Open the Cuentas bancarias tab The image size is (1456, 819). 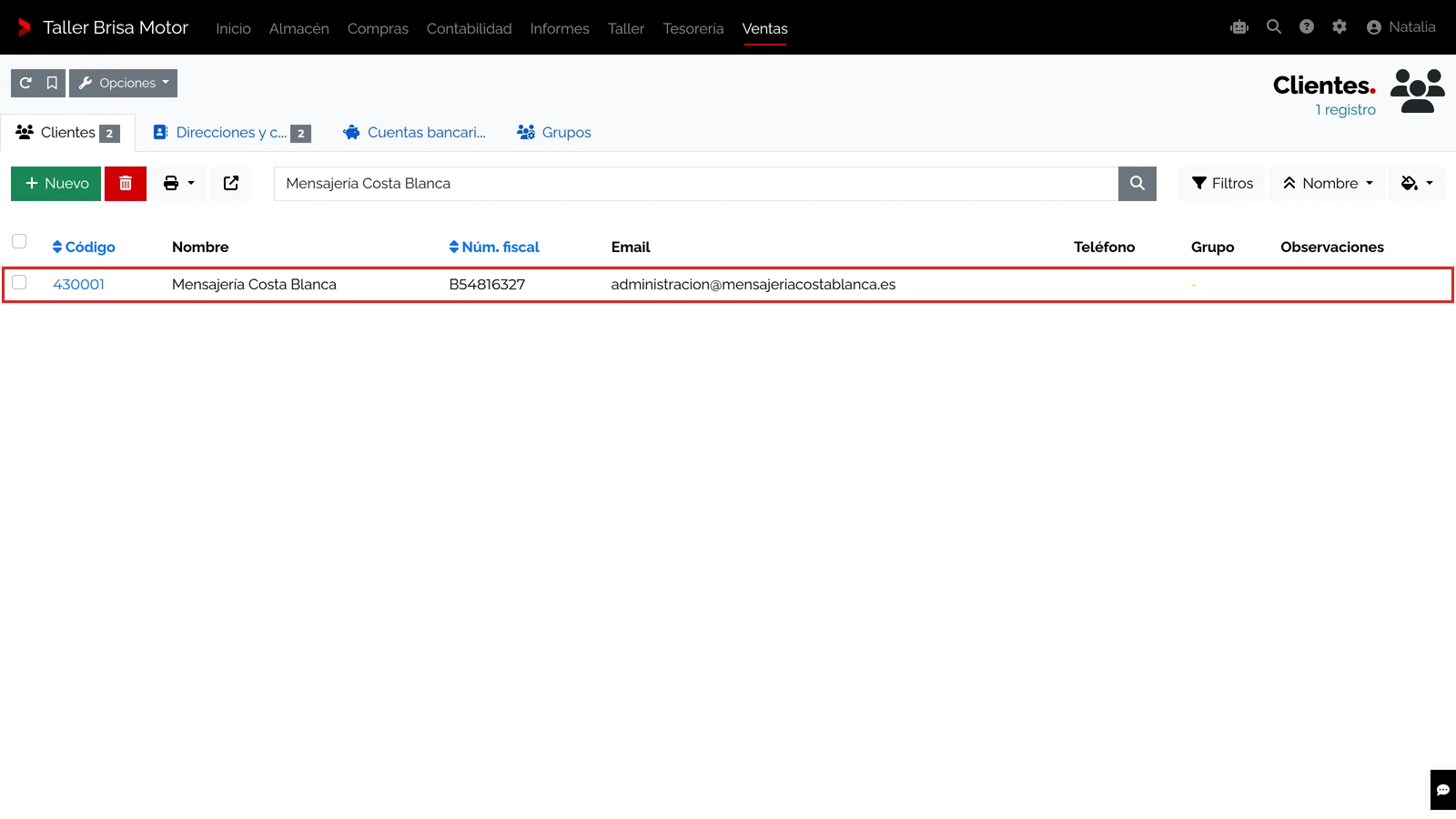point(415,133)
